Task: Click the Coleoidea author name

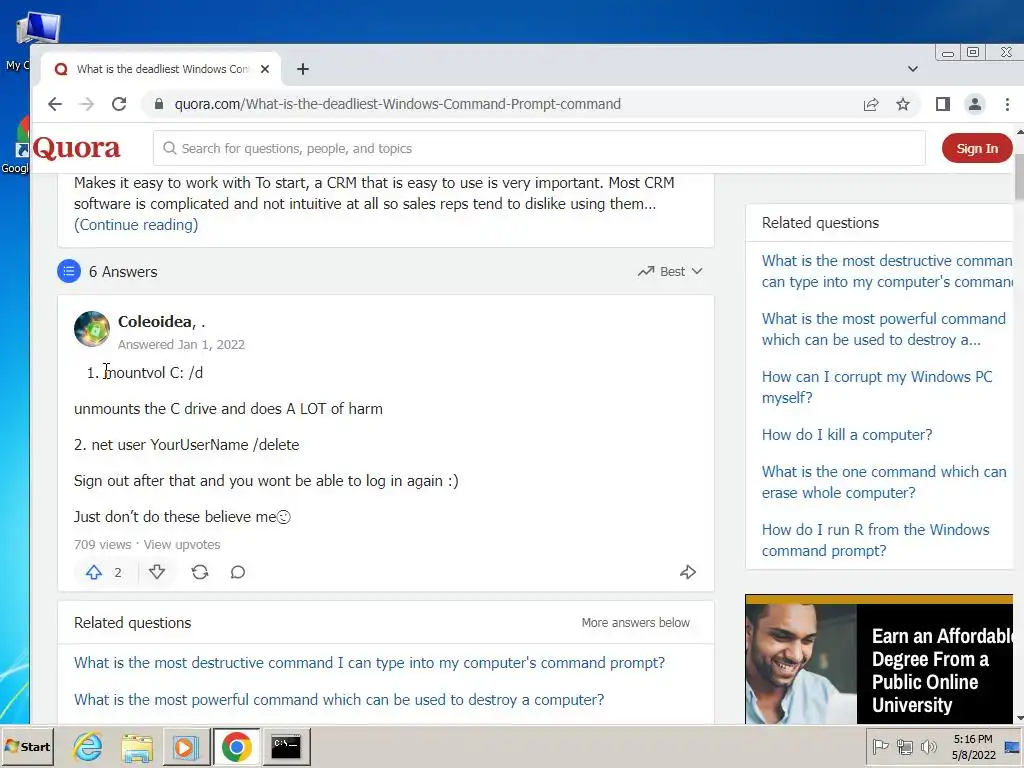Action: (155, 321)
